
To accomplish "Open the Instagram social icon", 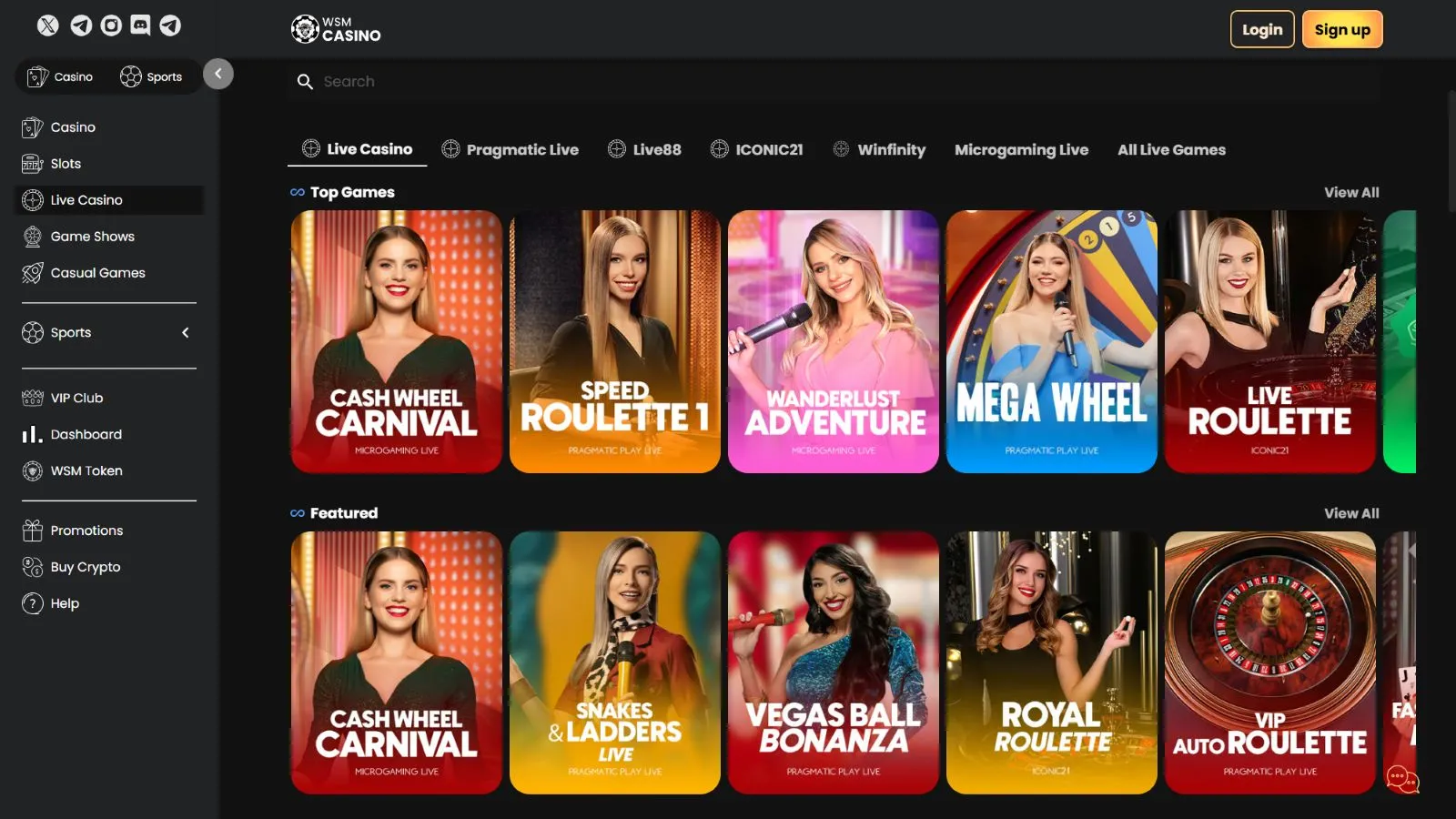I will click(x=110, y=25).
